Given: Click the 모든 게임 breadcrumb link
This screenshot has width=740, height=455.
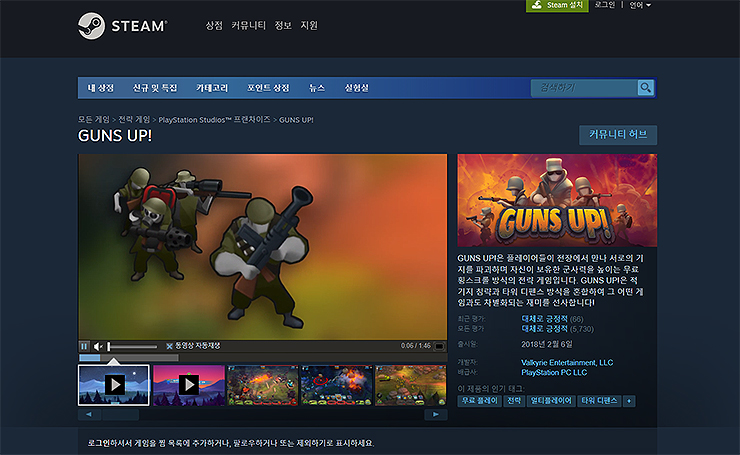Looking at the screenshot, I should pyautogui.click(x=93, y=119).
